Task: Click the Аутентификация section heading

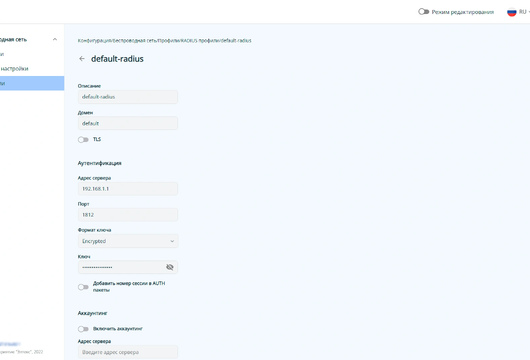Action: click(x=99, y=163)
